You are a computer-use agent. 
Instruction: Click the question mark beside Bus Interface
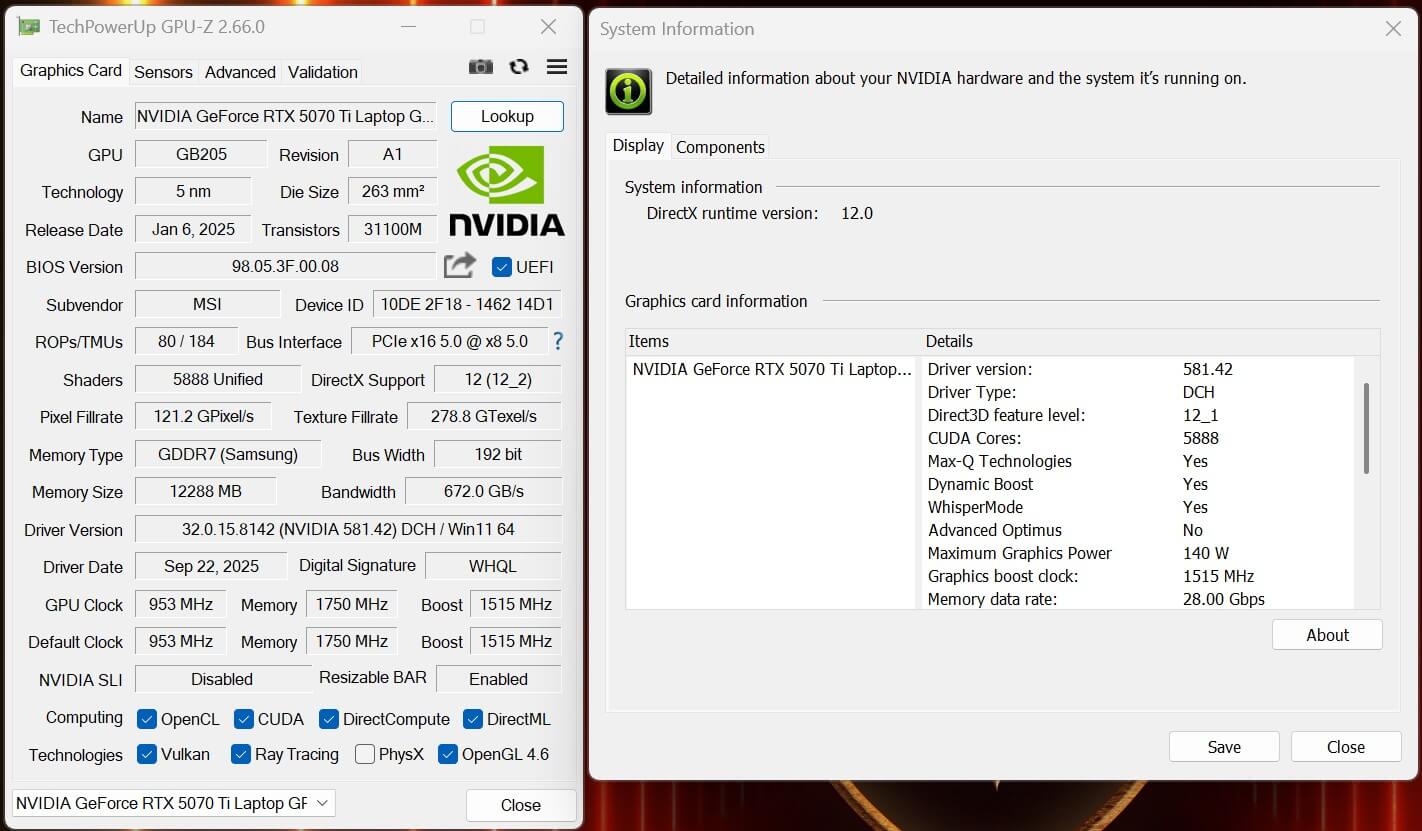pyautogui.click(x=557, y=341)
